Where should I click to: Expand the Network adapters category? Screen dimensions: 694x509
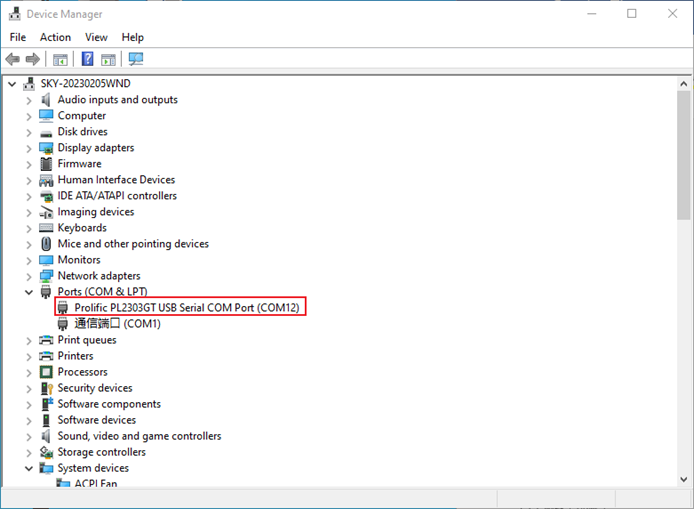29,276
